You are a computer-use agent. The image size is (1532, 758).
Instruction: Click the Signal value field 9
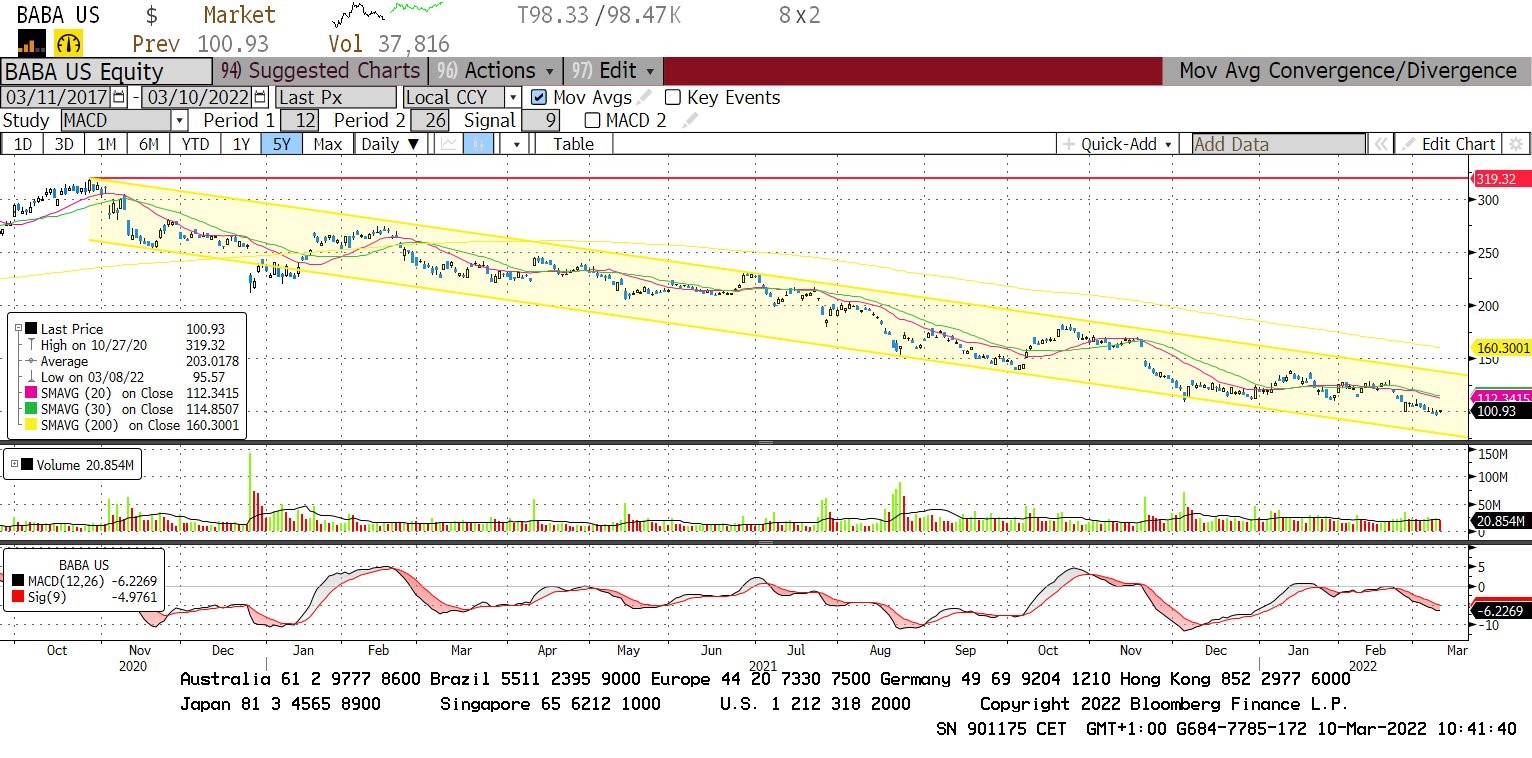(540, 120)
